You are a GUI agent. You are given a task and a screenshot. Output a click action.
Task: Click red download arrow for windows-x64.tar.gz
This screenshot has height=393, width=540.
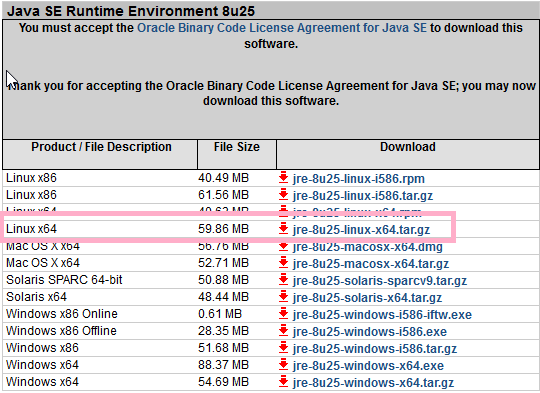[283, 381]
